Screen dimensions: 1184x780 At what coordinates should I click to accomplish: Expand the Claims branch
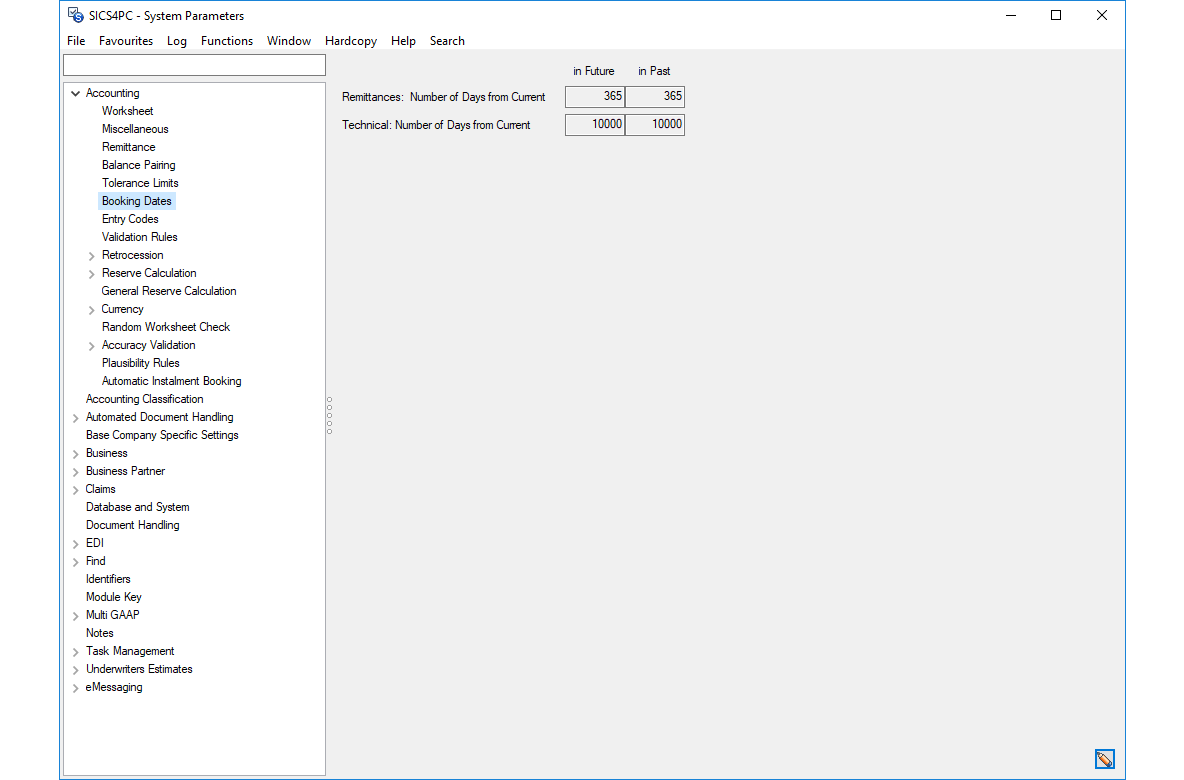(75, 489)
